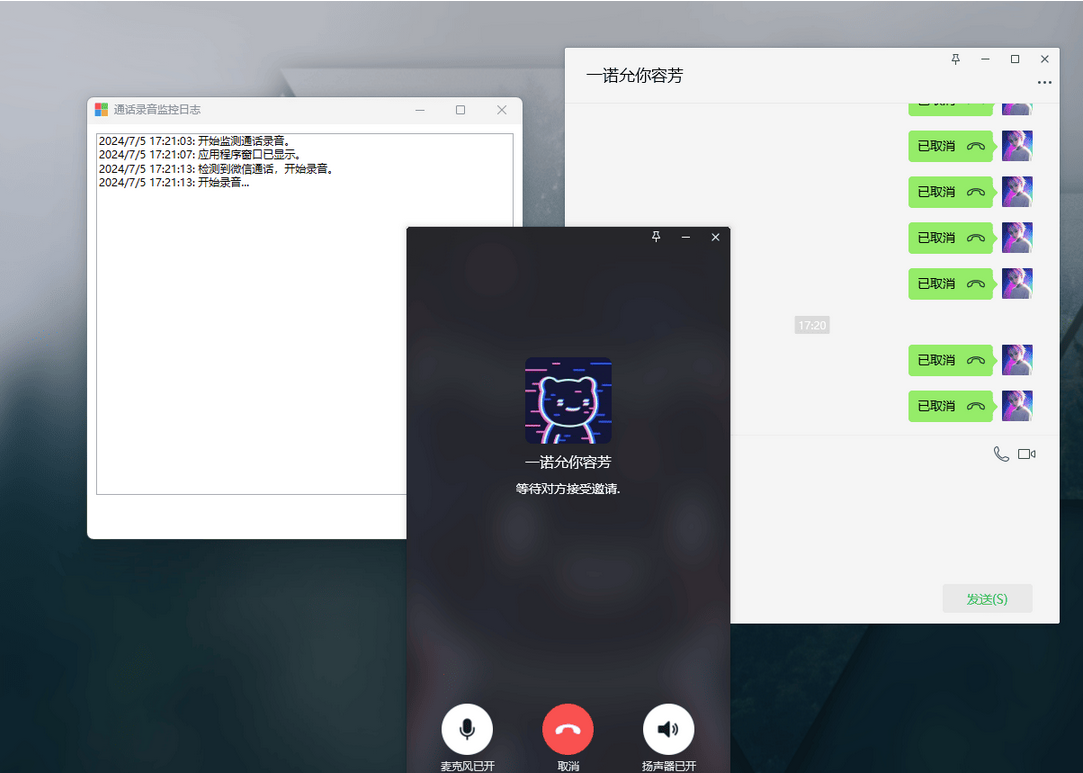Click the '已取消' bubble directly below 17:20

coord(950,360)
